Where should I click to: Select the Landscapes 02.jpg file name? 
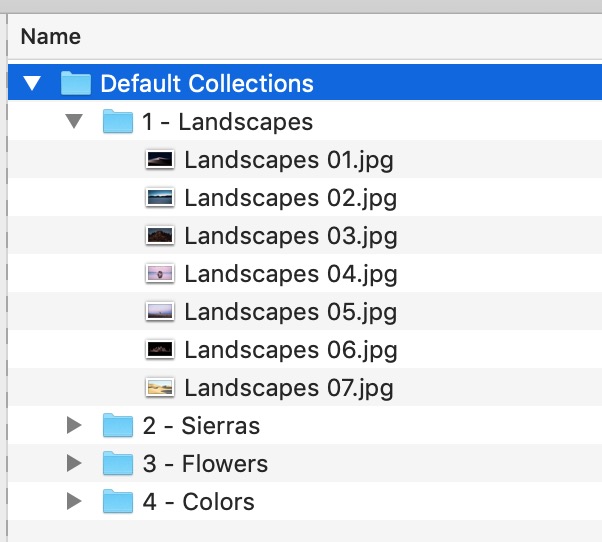290,198
